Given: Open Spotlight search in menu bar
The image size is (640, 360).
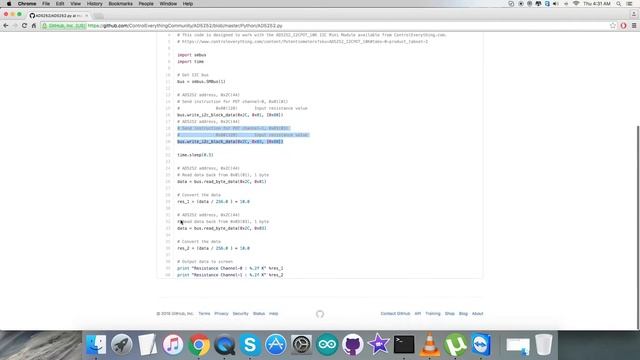Looking at the screenshot, I should pos(619,4).
